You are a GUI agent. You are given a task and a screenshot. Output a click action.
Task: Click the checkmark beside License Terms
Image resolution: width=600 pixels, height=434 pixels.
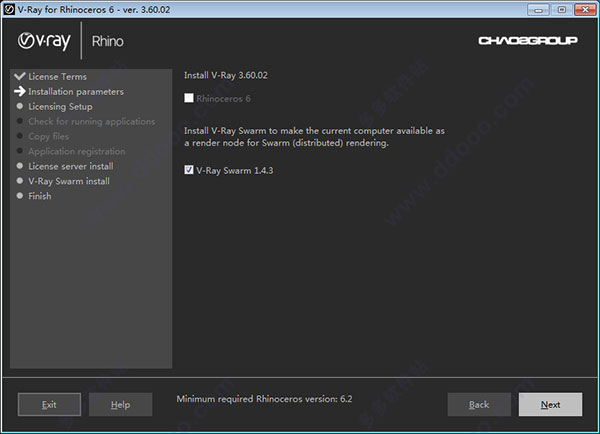[x=20, y=76]
